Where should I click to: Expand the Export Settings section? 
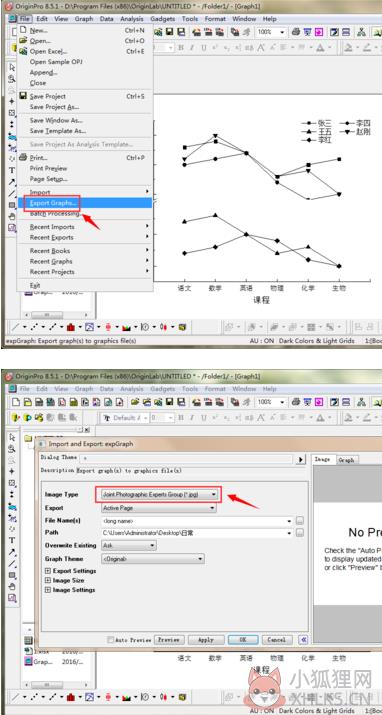(48, 571)
